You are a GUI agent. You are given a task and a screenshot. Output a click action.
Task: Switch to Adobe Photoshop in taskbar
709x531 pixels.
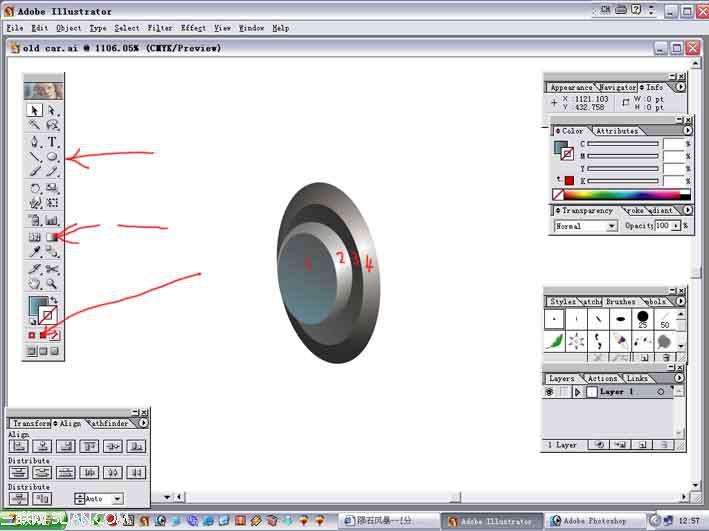pos(595,521)
